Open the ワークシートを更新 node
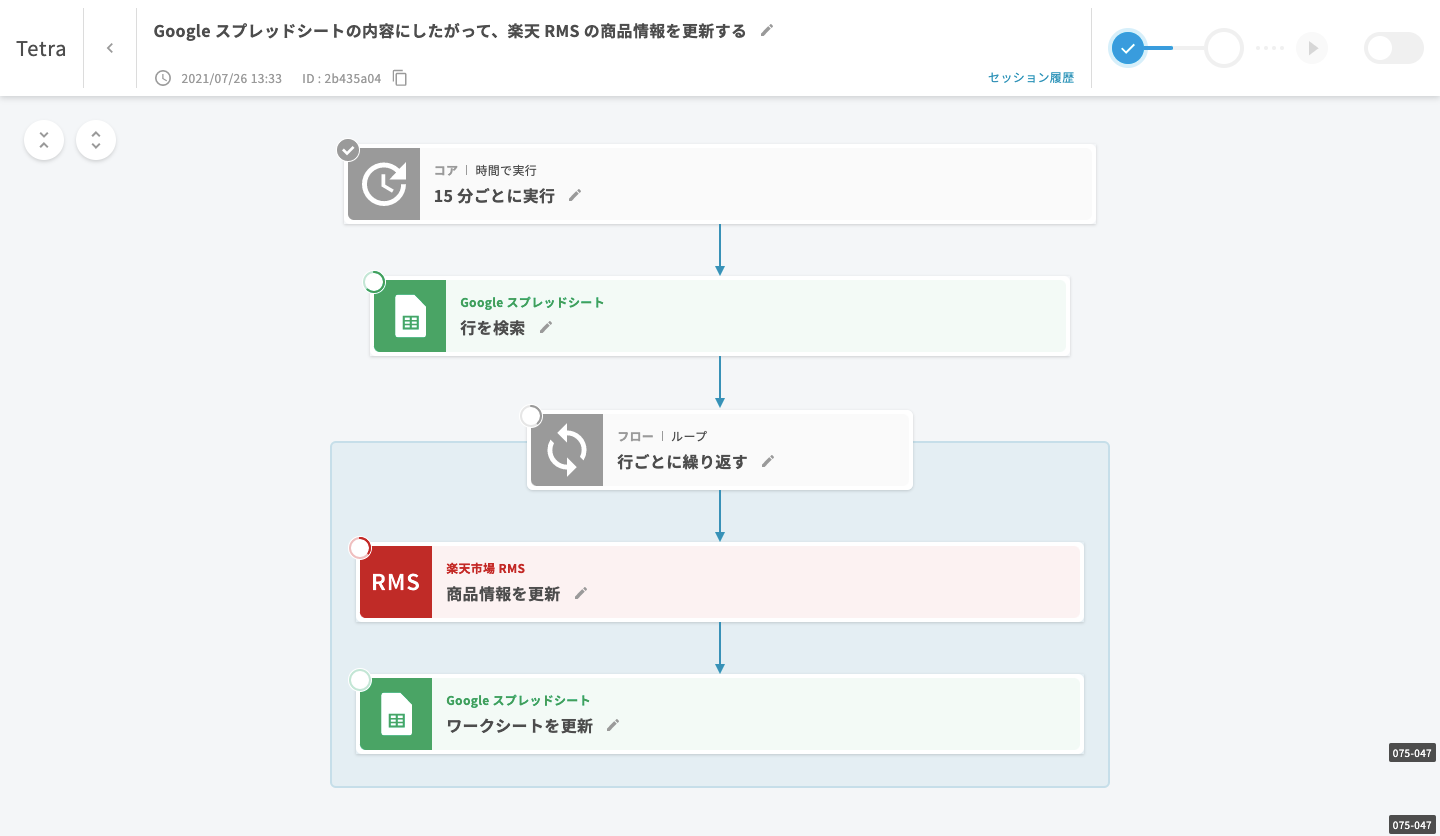 click(x=720, y=714)
